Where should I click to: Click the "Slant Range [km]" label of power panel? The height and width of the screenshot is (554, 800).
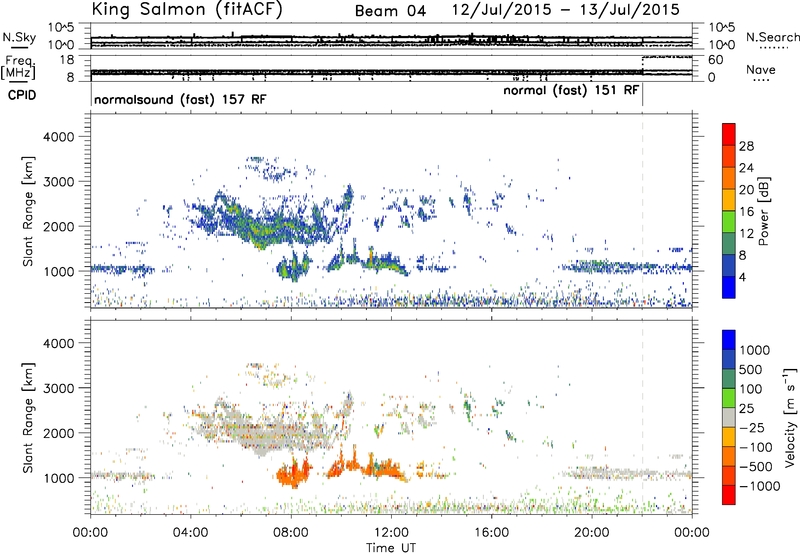pos(28,211)
